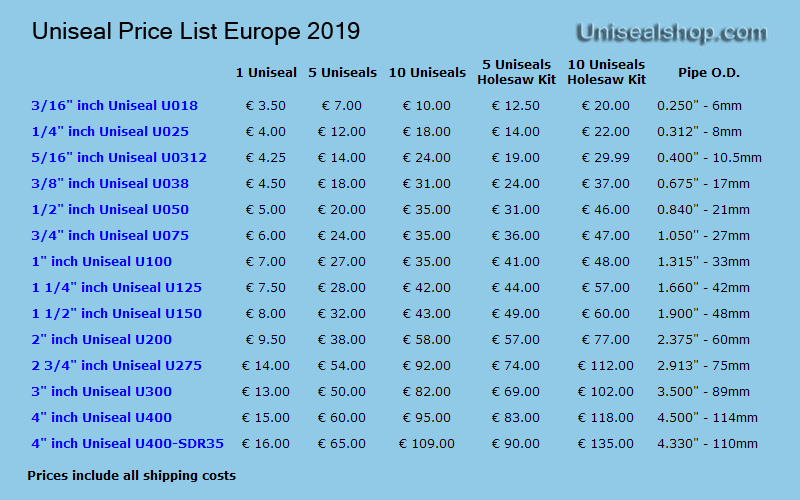The width and height of the screenshot is (800, 500).
Task: Click the 3/8" inch Uniseal U038 link
Action: coord(110,184)
